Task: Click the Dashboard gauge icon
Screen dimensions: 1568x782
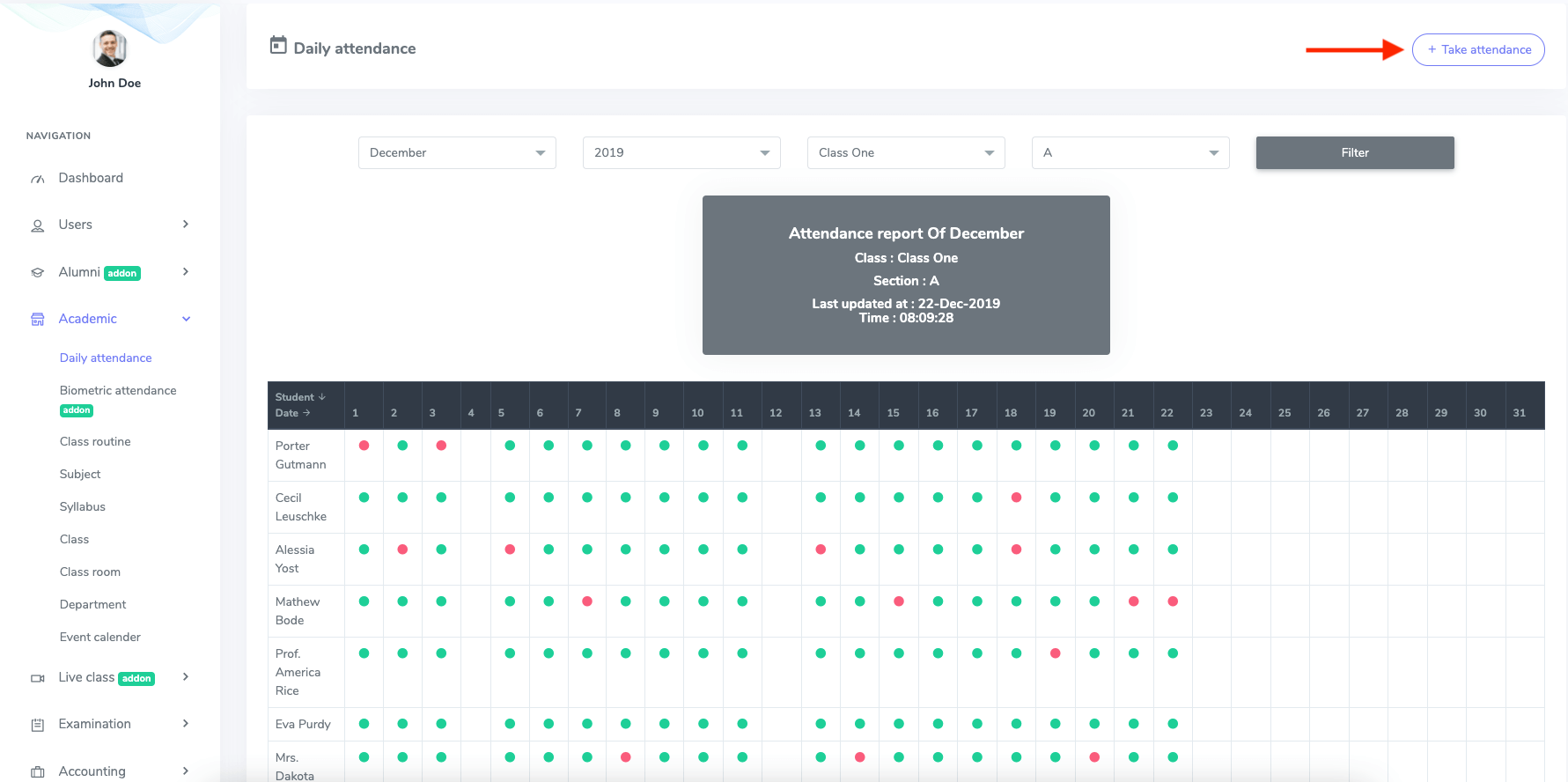Action: point(37,179)
